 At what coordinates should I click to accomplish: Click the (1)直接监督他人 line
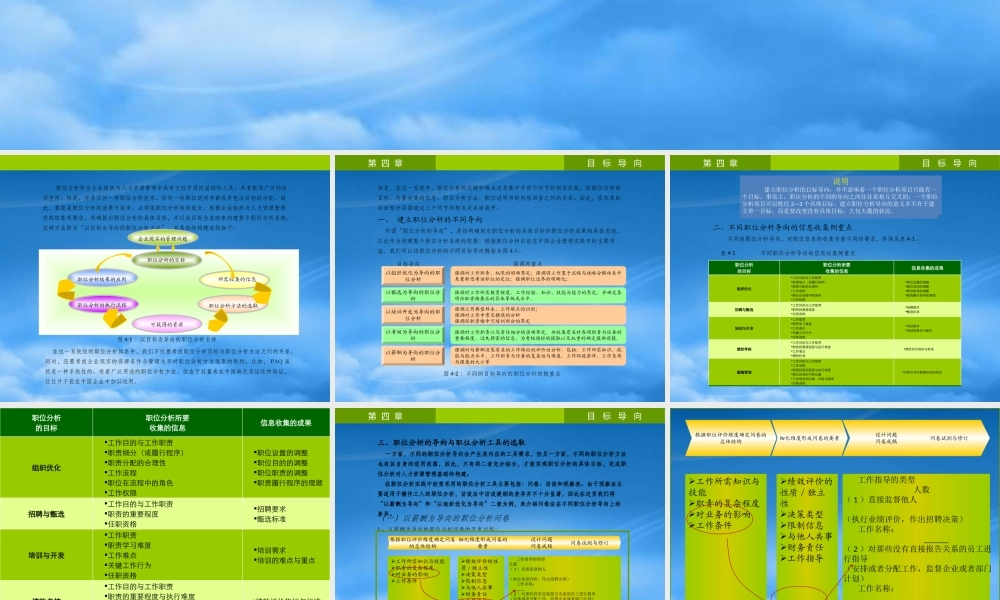click(x=882, y=499)
